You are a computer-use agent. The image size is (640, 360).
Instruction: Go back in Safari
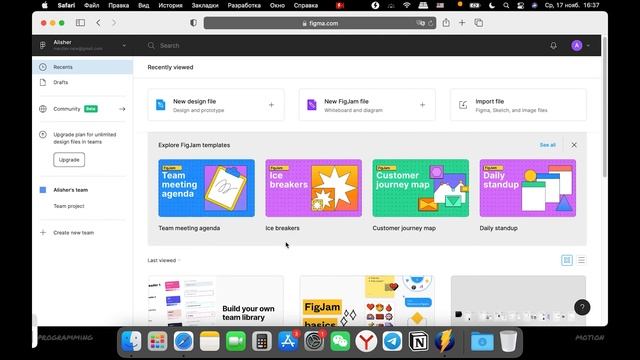(x=98, y=23)
